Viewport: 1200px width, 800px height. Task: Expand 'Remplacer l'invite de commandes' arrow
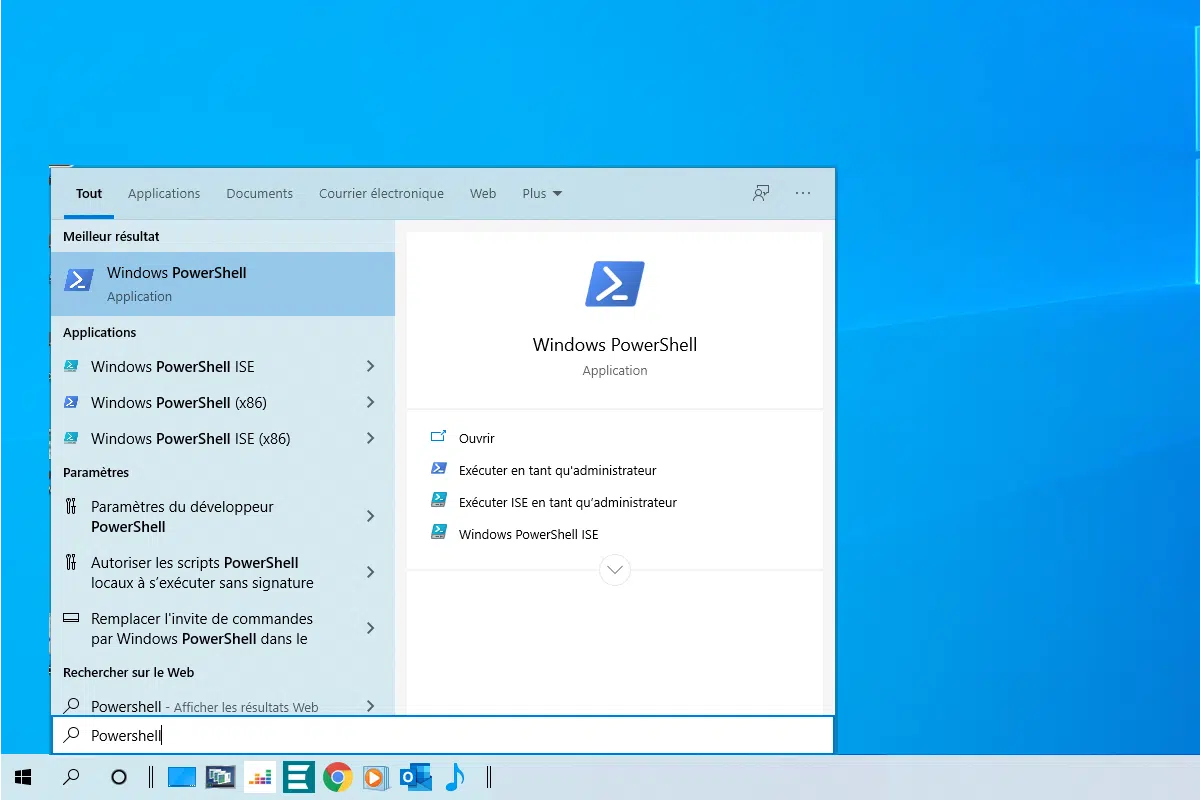tap(370, 628)
